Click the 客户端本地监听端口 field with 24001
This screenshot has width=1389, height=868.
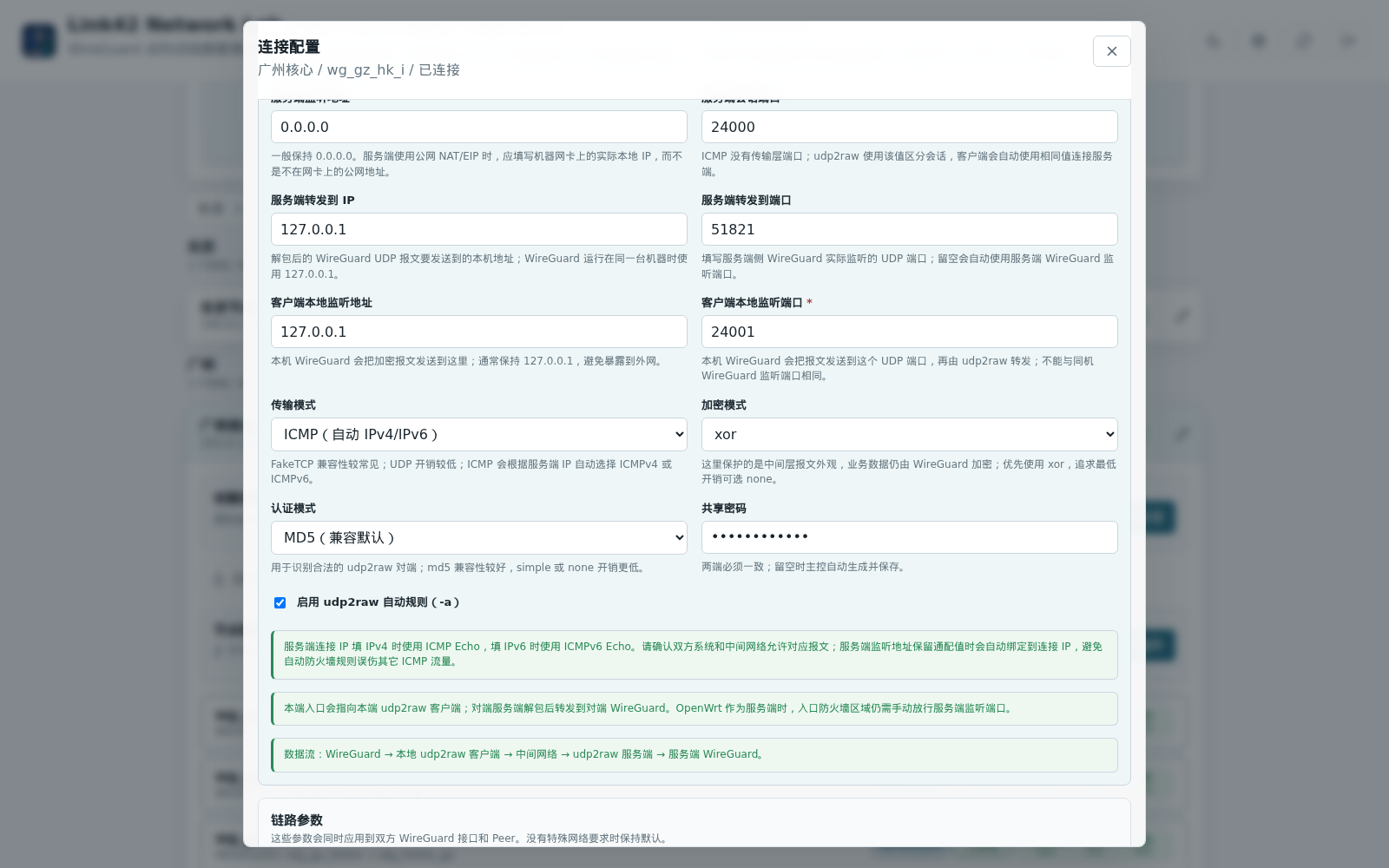tap(909, 332)
